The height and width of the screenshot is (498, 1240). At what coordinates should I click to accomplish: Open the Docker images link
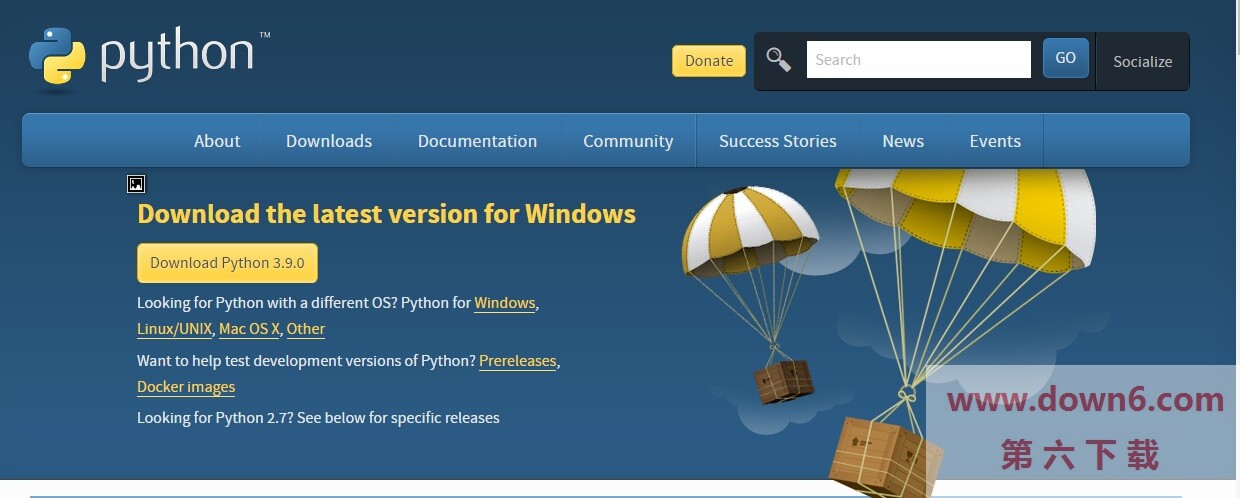coord(186,386)
